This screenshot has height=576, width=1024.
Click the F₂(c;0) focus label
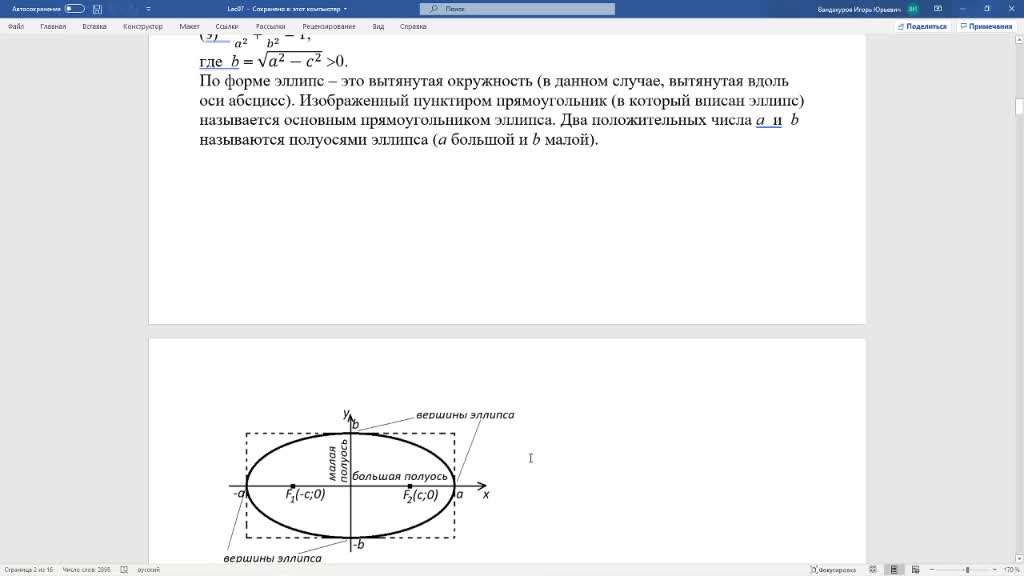421,496
